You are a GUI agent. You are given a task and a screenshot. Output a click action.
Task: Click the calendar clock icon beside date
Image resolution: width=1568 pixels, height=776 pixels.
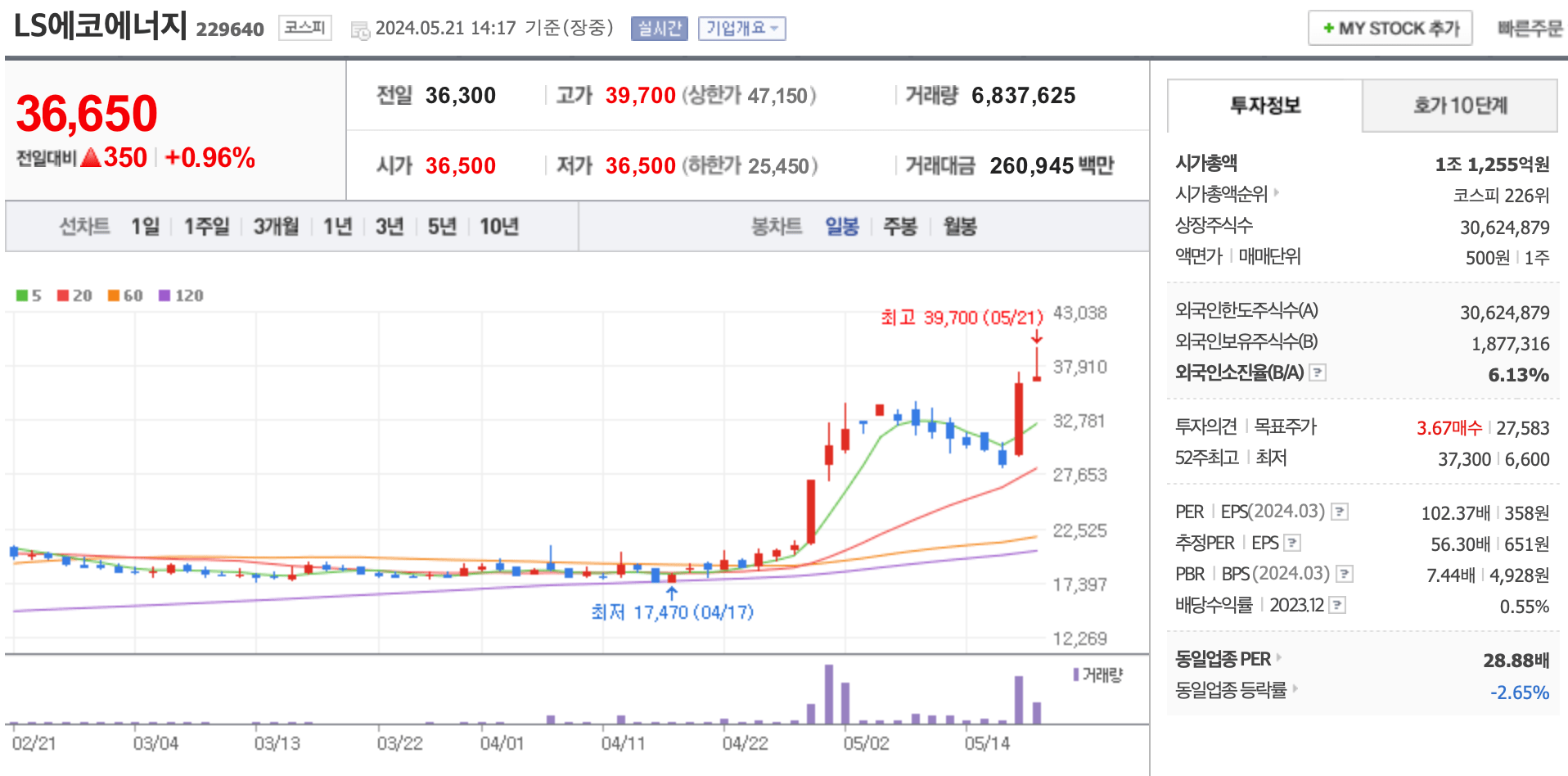[360, 31]
